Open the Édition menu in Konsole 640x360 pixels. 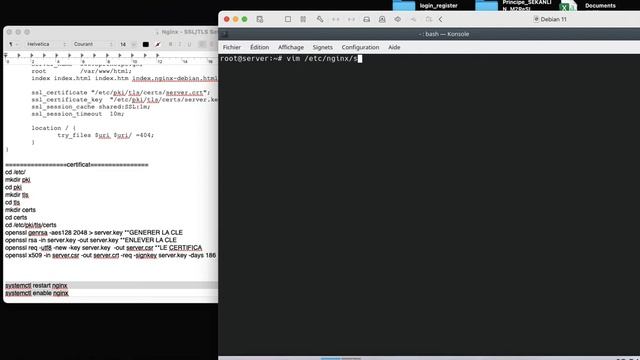click(x=260, y=47)
